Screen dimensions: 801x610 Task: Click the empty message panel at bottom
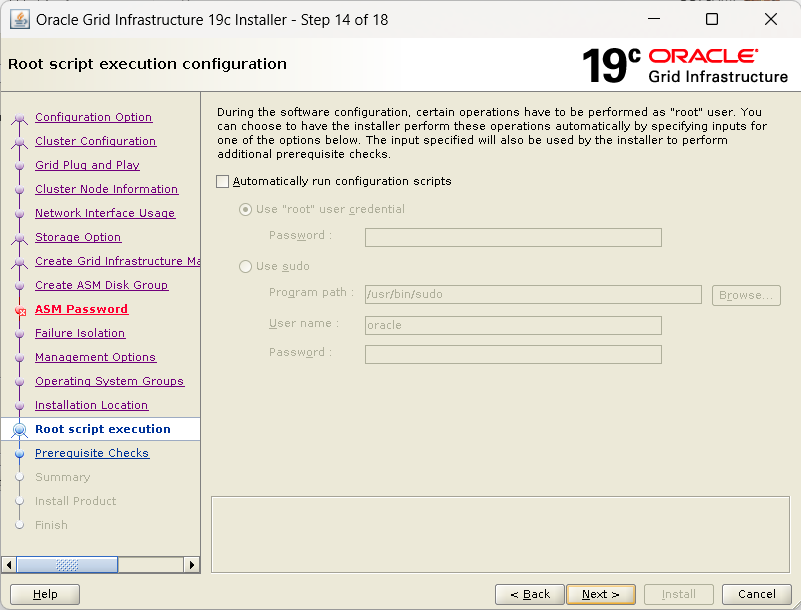(500, 534)
